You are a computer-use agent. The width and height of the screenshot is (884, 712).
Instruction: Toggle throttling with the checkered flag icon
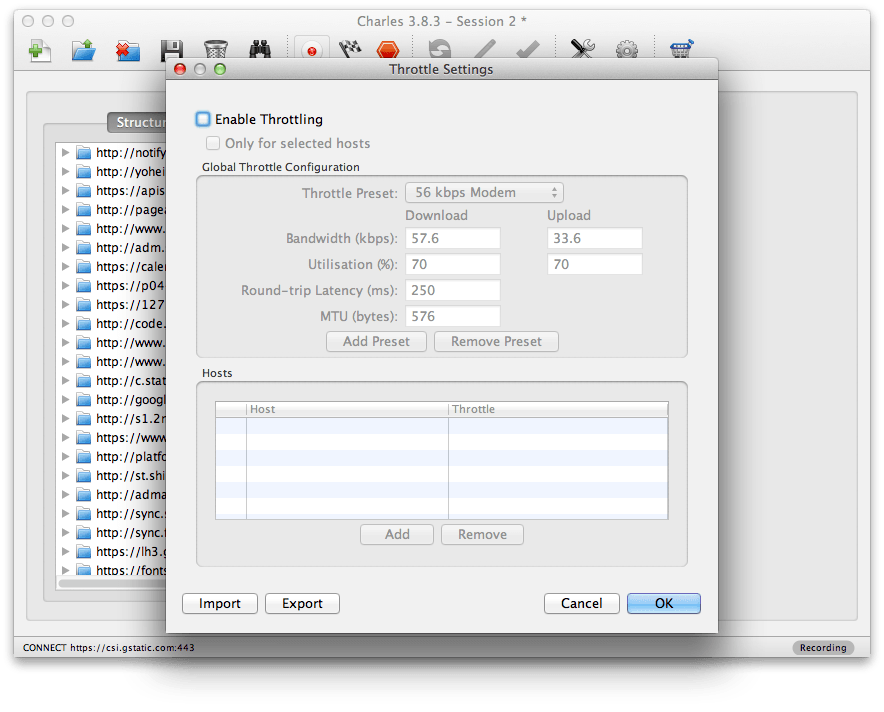350,50
